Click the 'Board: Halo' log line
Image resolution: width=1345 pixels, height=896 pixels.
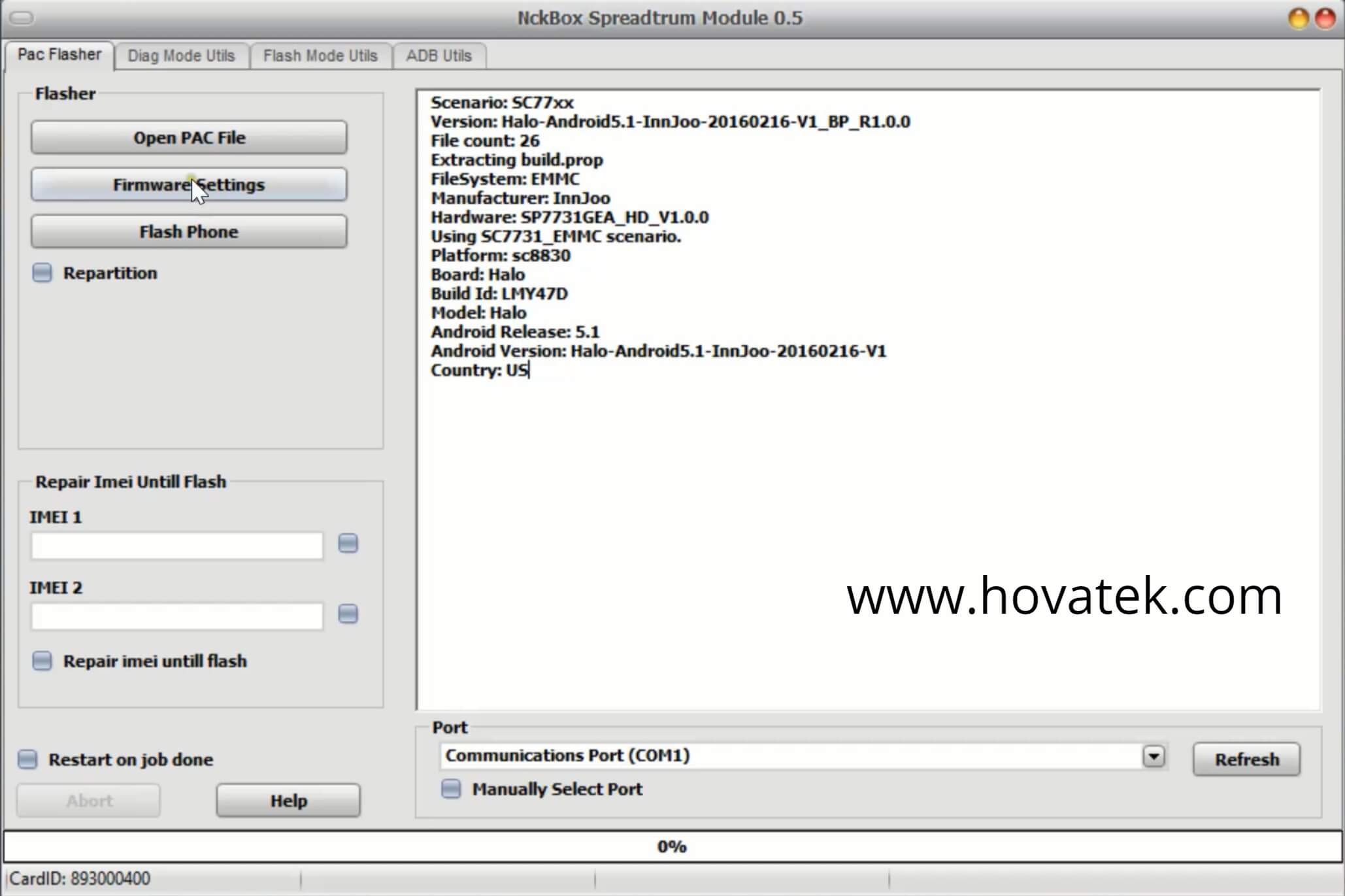click(x=478, y=274)
